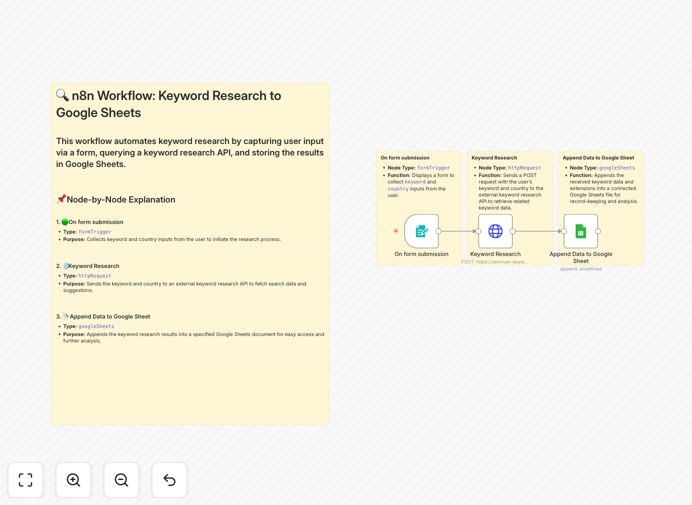Click the 'Purpose: Appends the keyword research results' line
The width and height of the screenshot is (692, 505).
pos(193,337)
